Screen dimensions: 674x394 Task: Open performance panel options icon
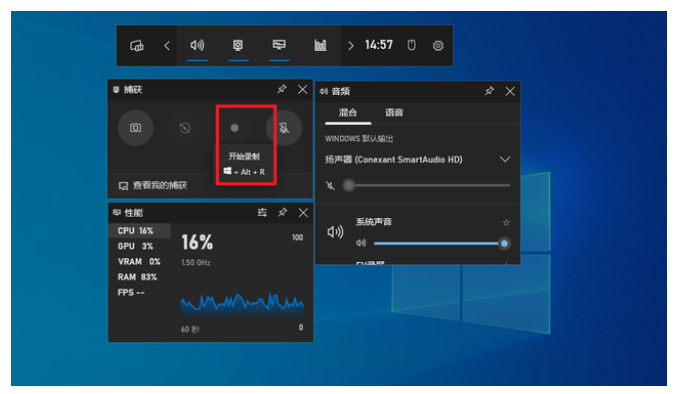(x=262, y=212)
